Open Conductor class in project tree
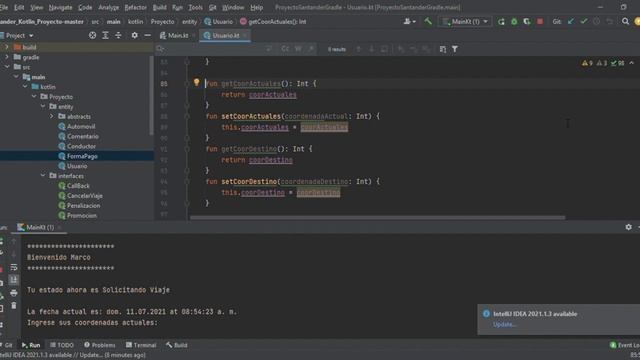The height and width of the screenshot is (360, 640). click(81, 146)
